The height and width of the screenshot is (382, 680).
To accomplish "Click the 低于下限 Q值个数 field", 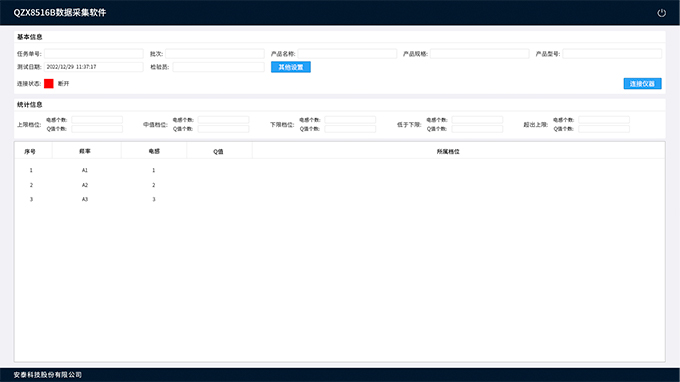I will point(477,129).
